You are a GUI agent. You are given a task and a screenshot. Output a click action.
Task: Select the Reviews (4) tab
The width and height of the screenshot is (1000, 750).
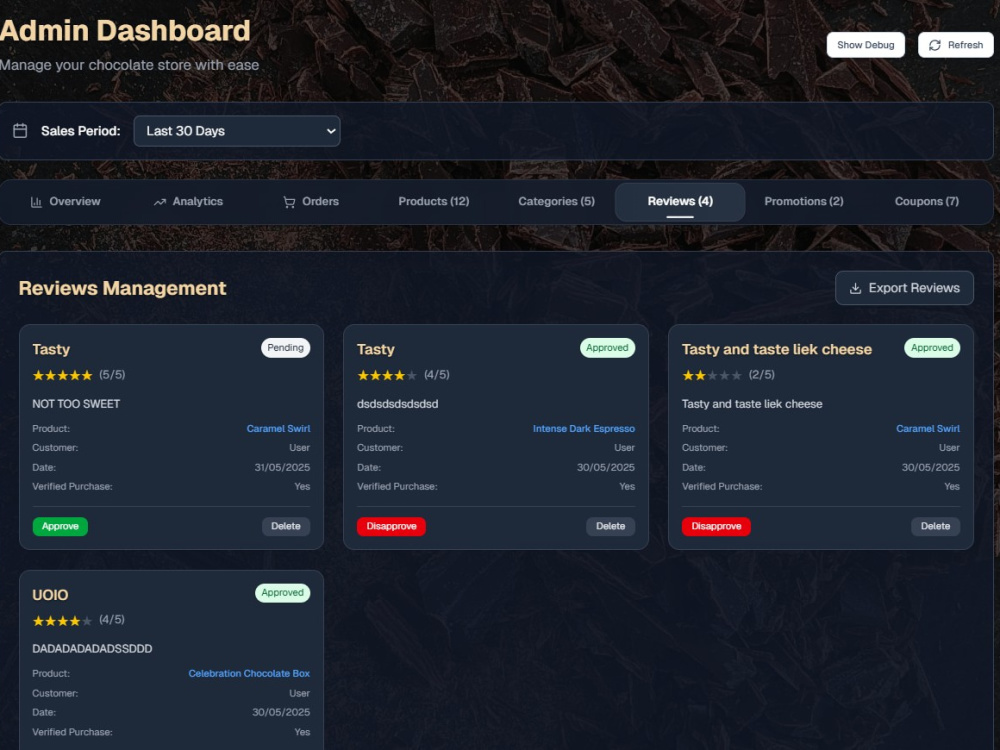(680, 202)
